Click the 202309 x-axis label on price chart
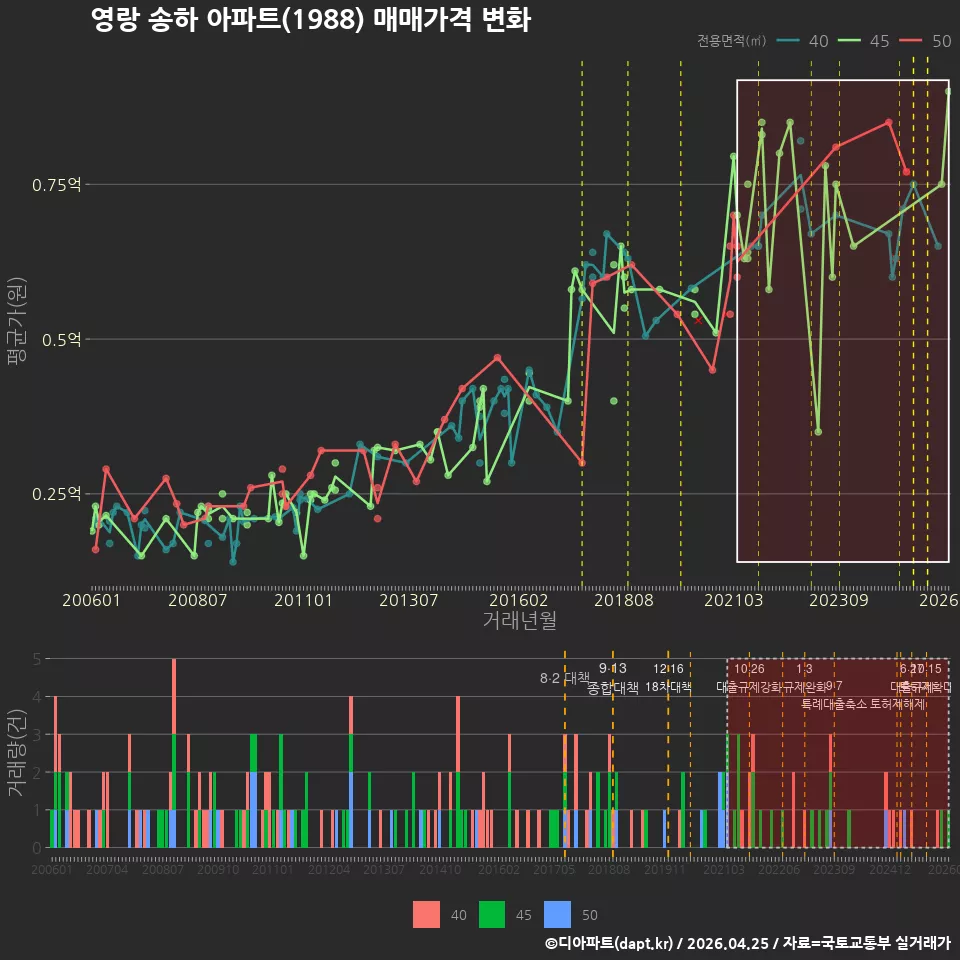Image resolution: width=960 pixels, height=960 pixels. click(839, 600)
